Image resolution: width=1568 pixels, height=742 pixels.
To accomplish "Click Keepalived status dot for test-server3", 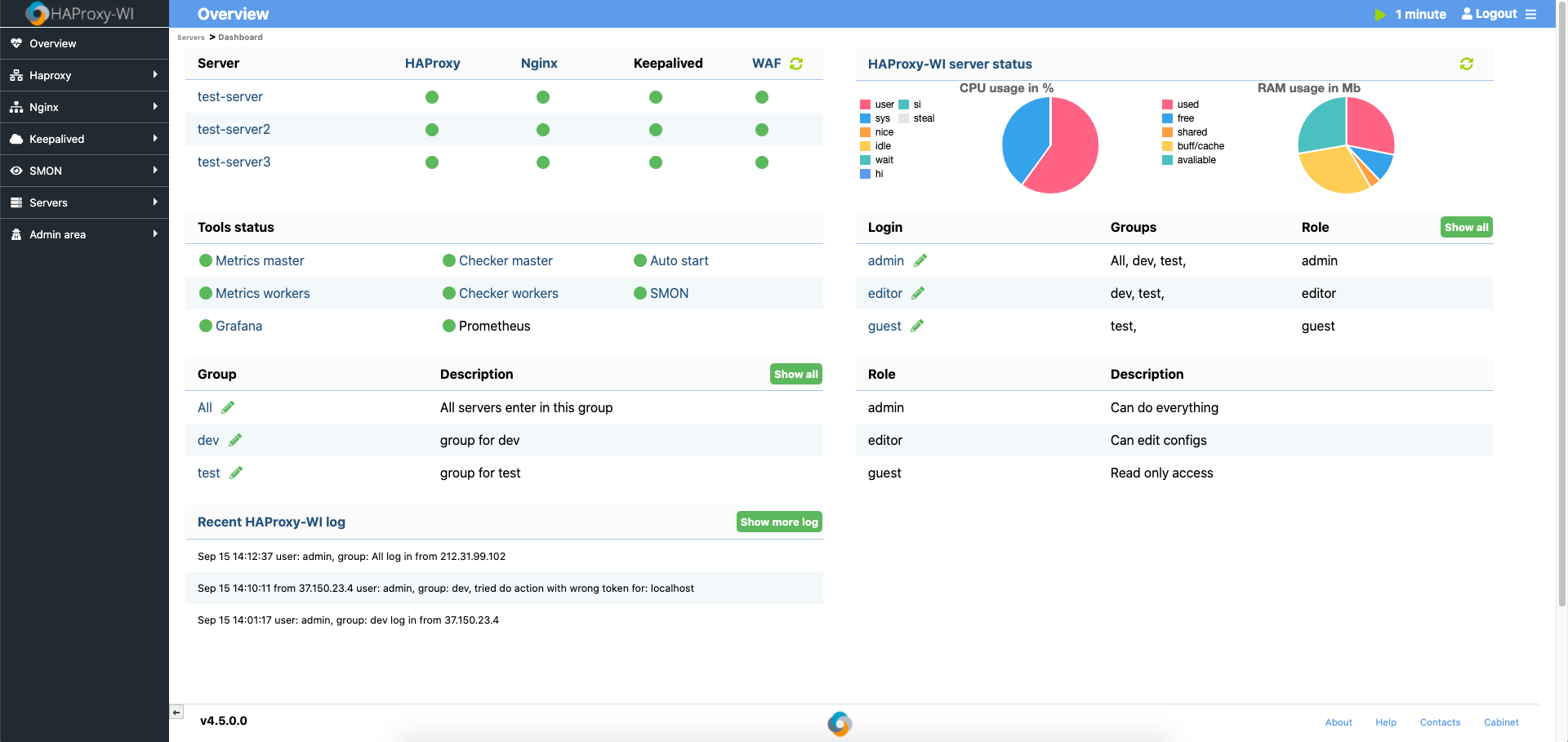I will click(656, 162).
